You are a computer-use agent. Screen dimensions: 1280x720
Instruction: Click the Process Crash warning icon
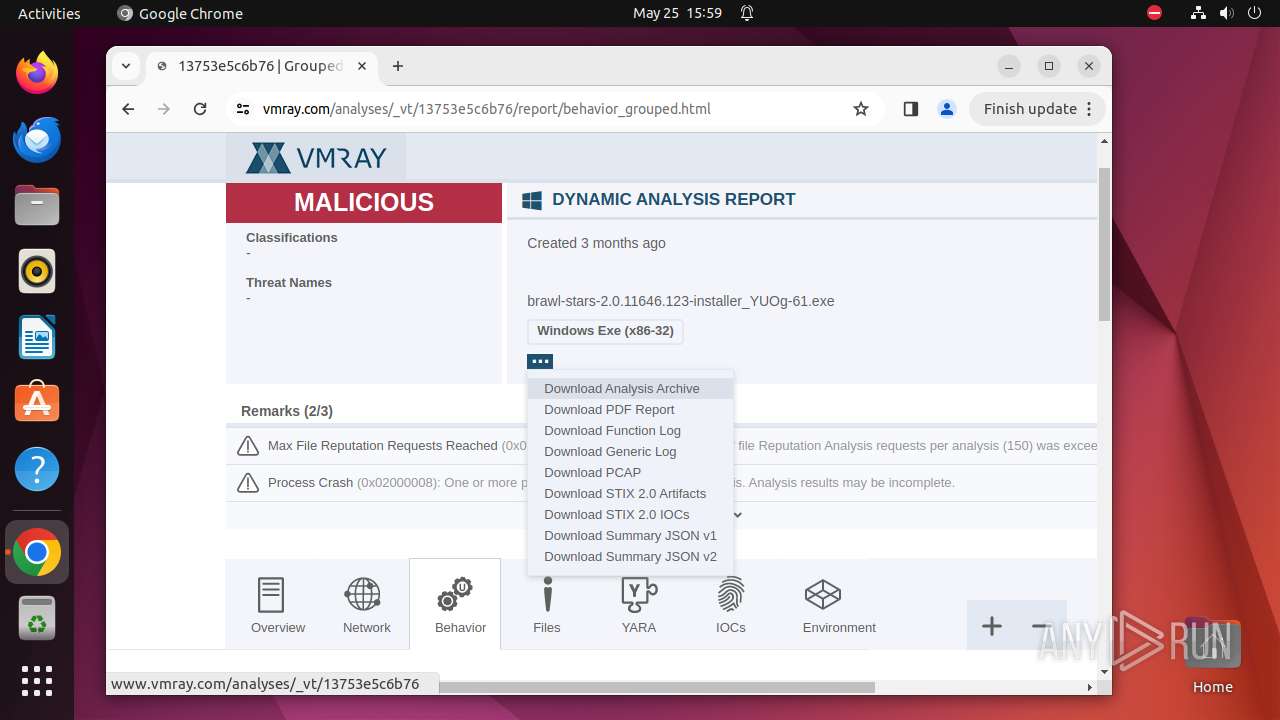point(248,483)
